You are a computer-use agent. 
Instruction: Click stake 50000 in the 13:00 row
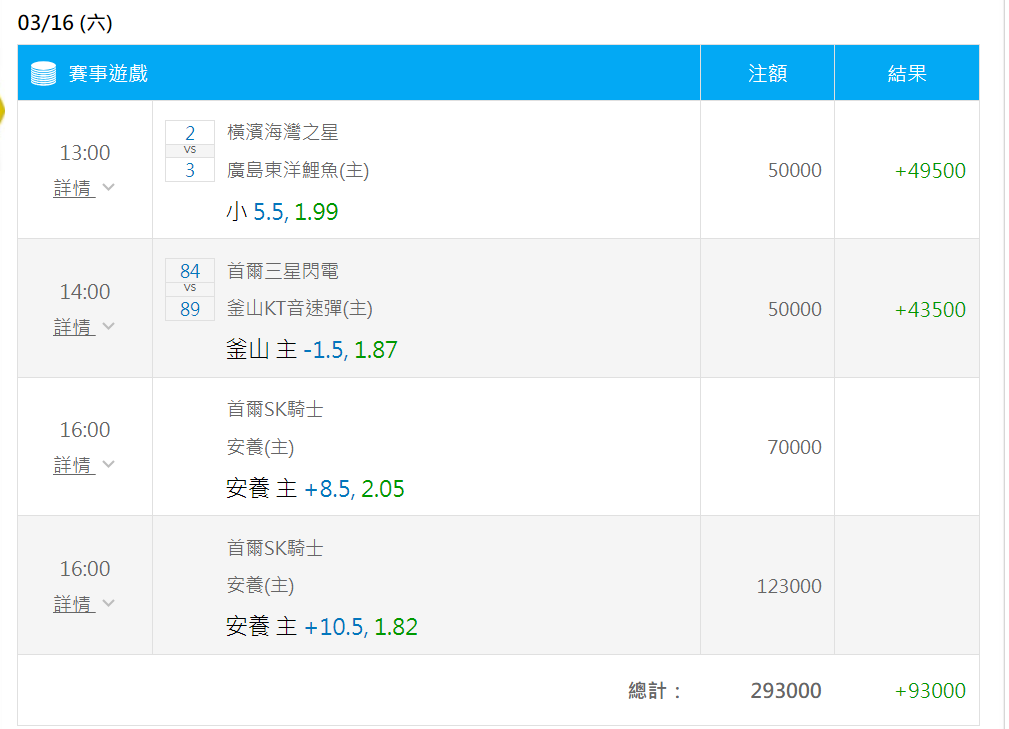pos(794,171)
